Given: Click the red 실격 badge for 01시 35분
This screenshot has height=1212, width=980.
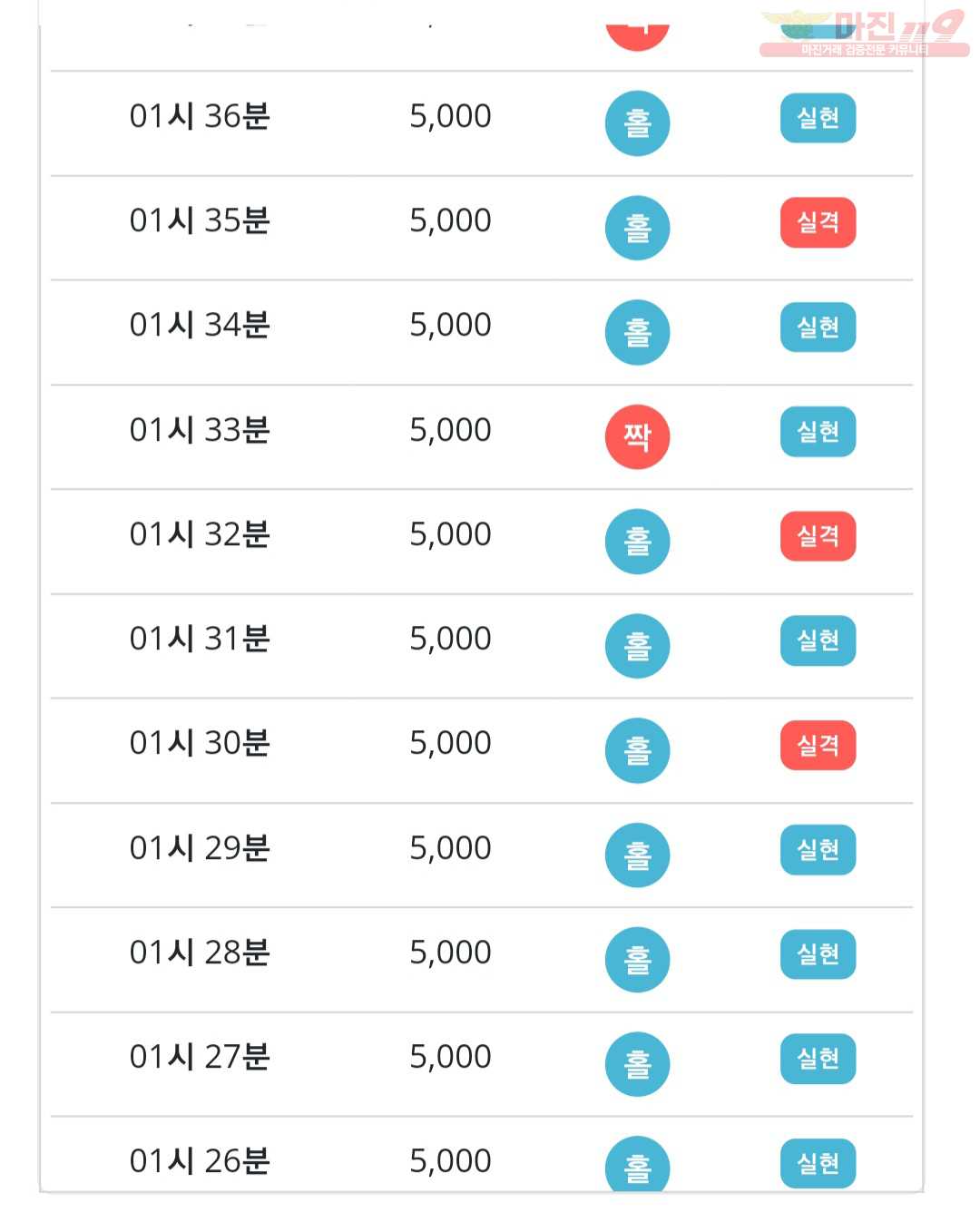Looking at the screenshot, I should point(818,222).
